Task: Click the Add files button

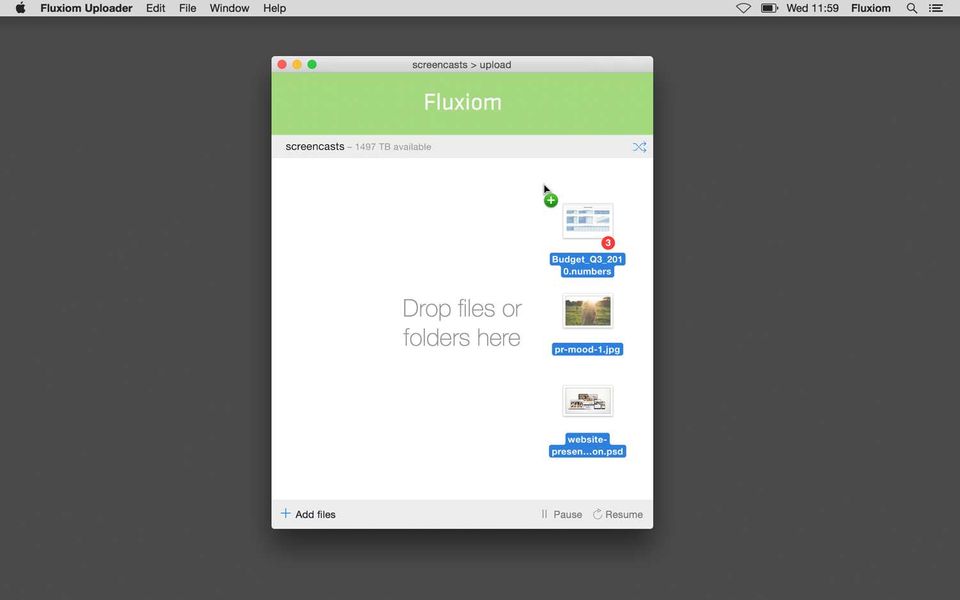Action: point(308,514)
